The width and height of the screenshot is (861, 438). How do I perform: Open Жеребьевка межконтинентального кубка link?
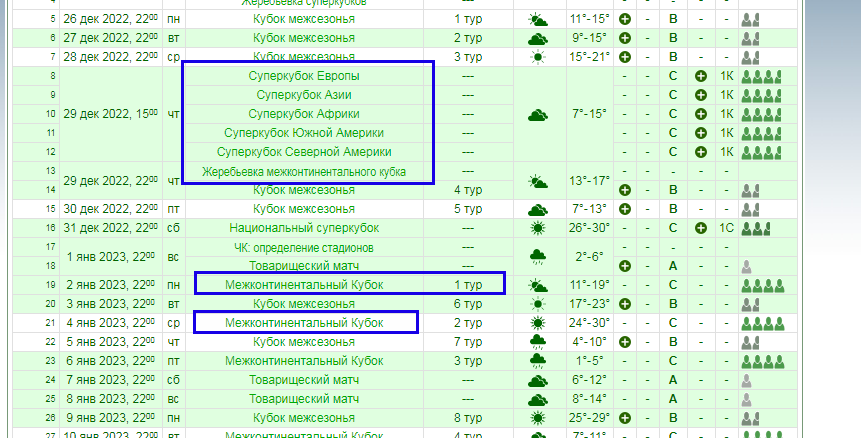coord(304,171)
